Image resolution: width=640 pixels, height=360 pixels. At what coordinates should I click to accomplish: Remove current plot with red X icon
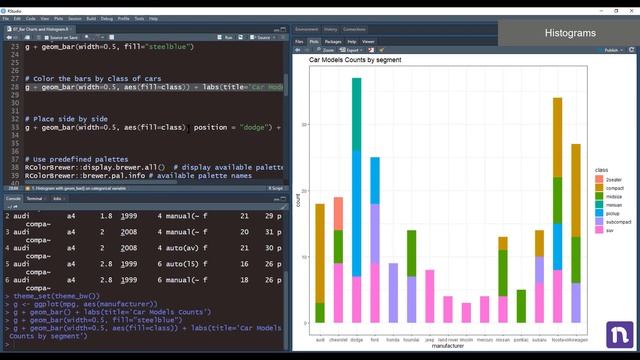point(371,50)
